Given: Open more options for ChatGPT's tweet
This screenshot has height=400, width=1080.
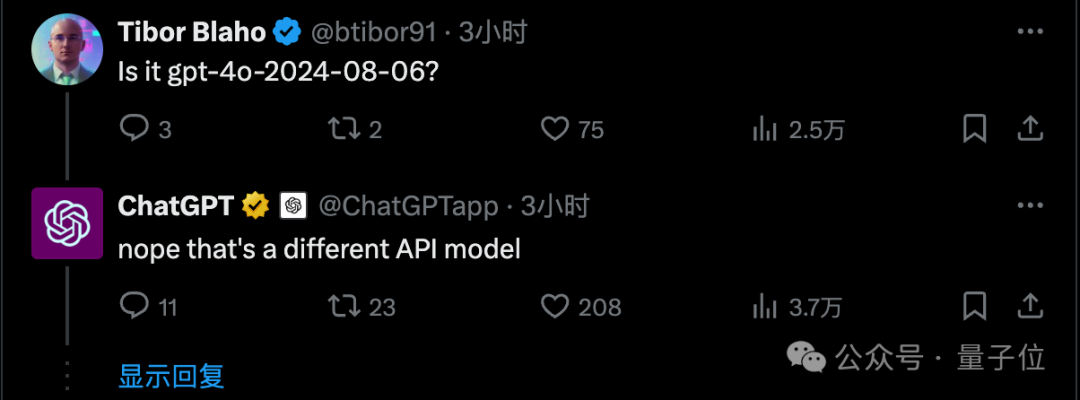Looking at the screenshot, I should pyautogui.click(x=1030, y=206).
